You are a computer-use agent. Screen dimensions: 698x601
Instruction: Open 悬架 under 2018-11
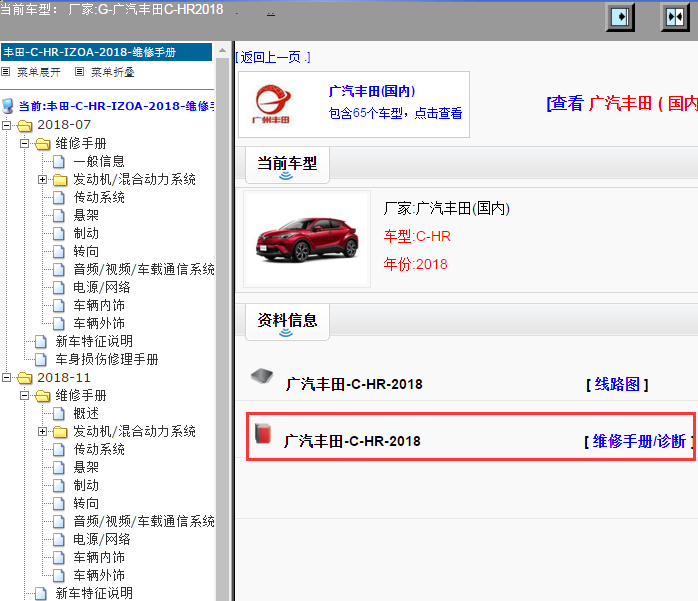tap(86, 467)
